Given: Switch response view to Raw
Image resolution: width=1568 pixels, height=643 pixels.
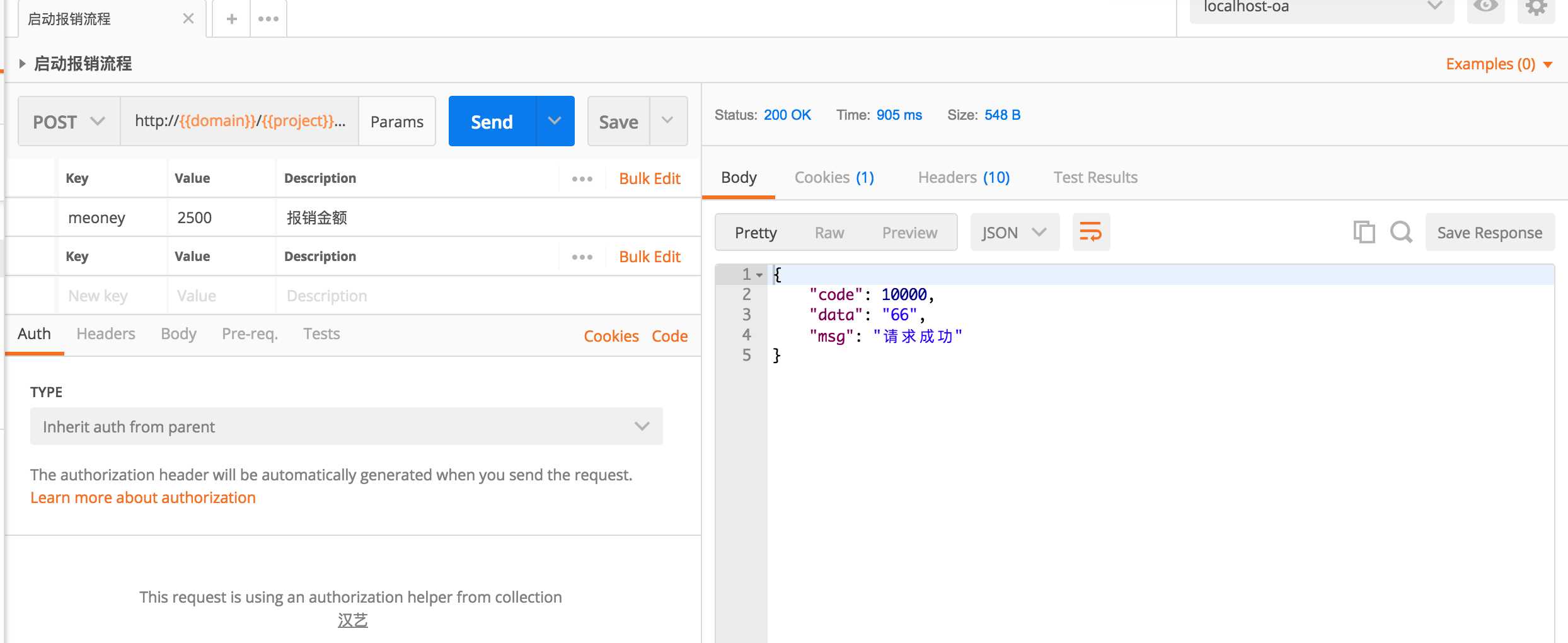Looking at the screenshot, I should click(x=829, y=233).
